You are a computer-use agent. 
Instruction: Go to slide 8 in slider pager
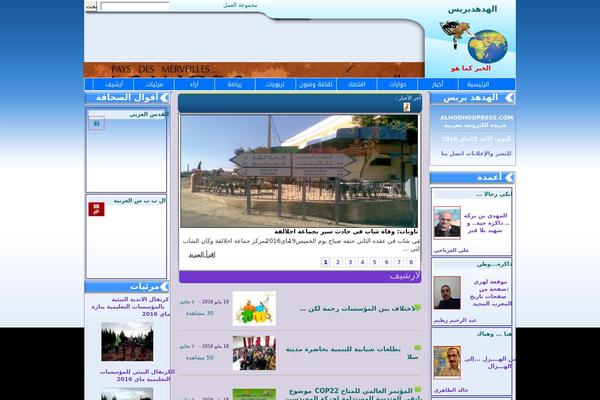tap(411, 262)
